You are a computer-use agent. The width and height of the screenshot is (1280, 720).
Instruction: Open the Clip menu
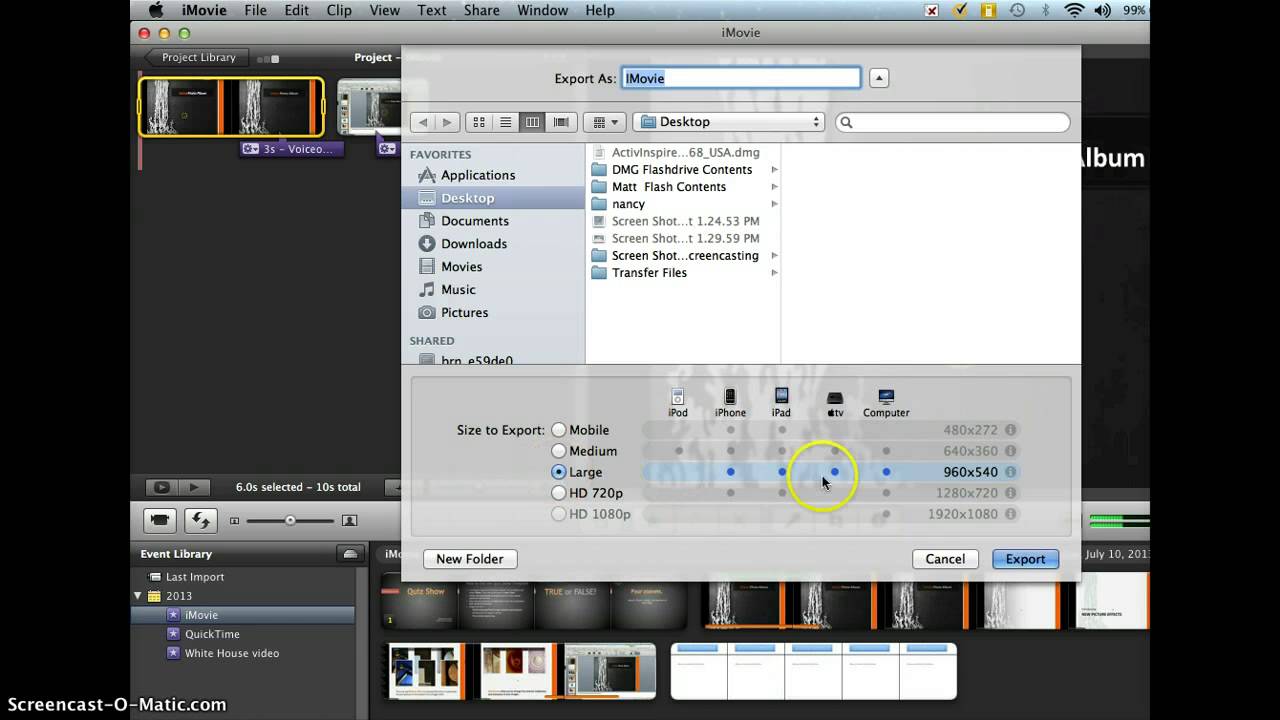point(339,10)
